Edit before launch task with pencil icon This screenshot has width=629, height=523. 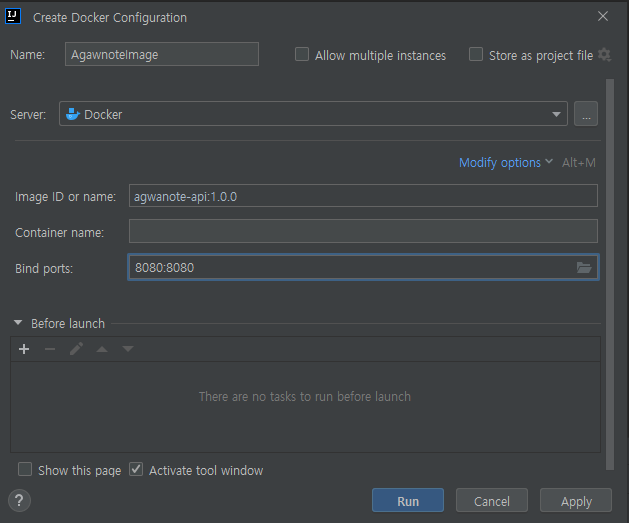(x=76, y=349)
